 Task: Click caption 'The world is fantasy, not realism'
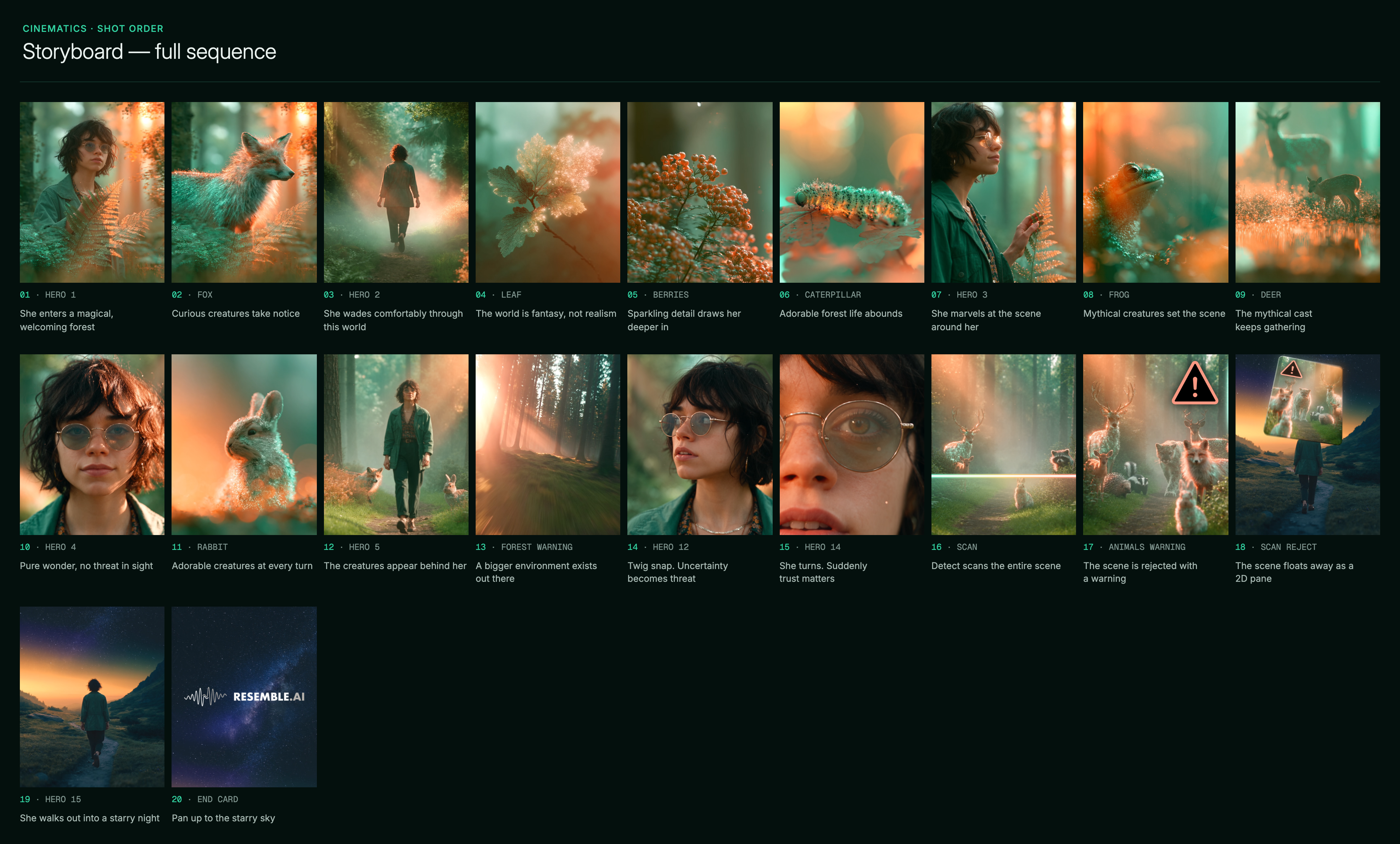(546, 314)
